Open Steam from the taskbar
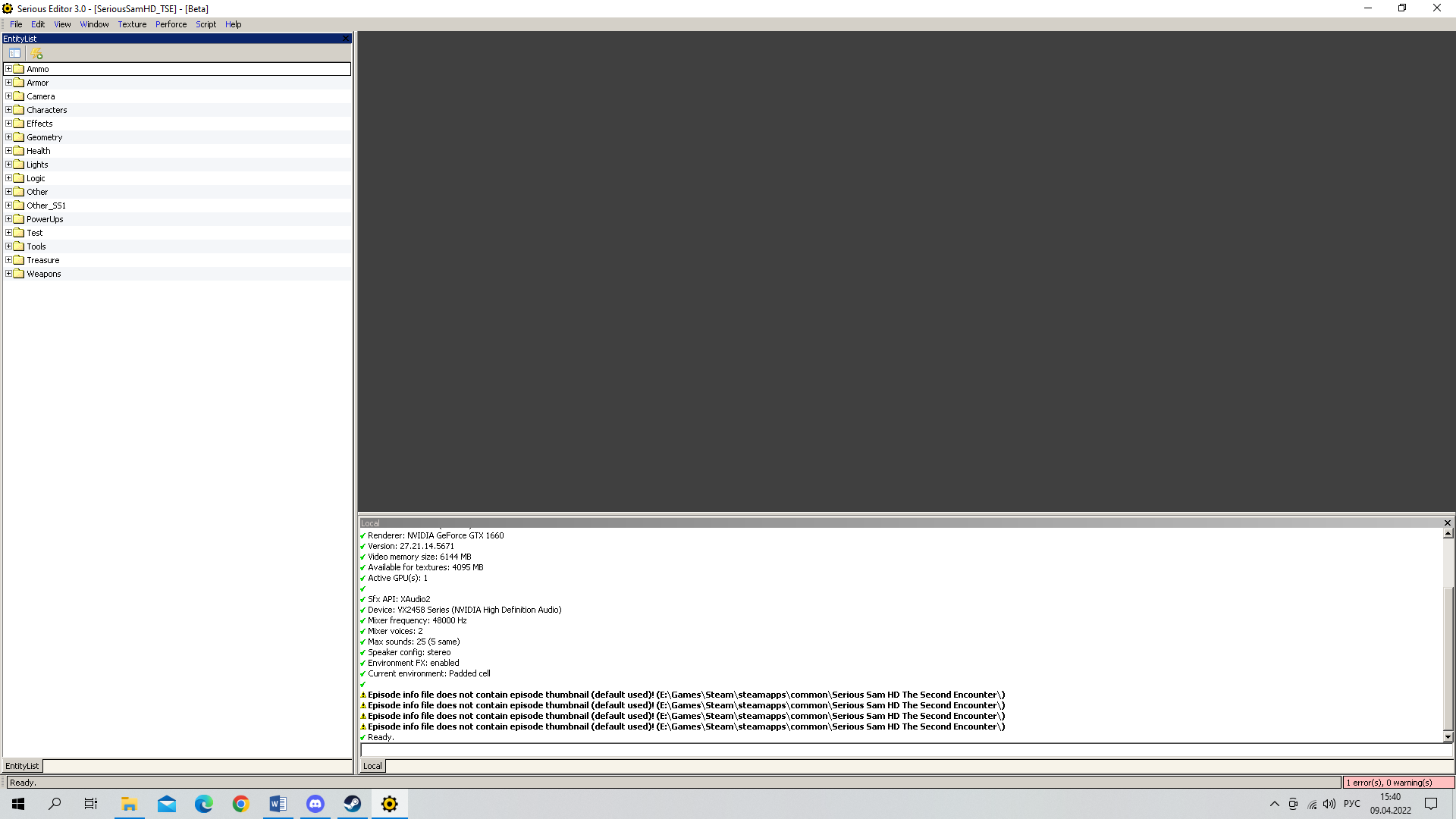 click(x=353, y=804)
